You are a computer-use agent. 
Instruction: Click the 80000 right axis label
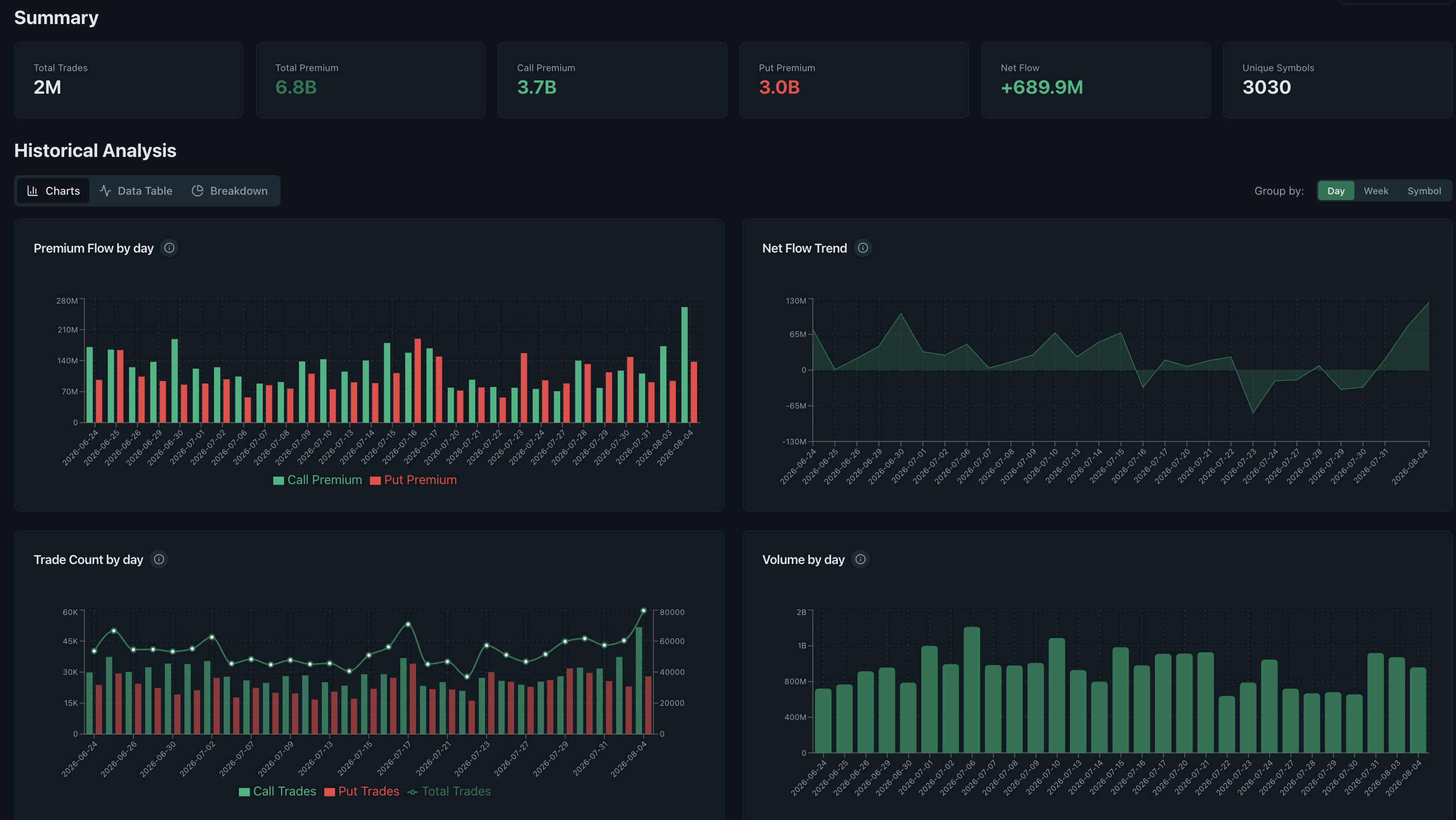pos(672,612)
